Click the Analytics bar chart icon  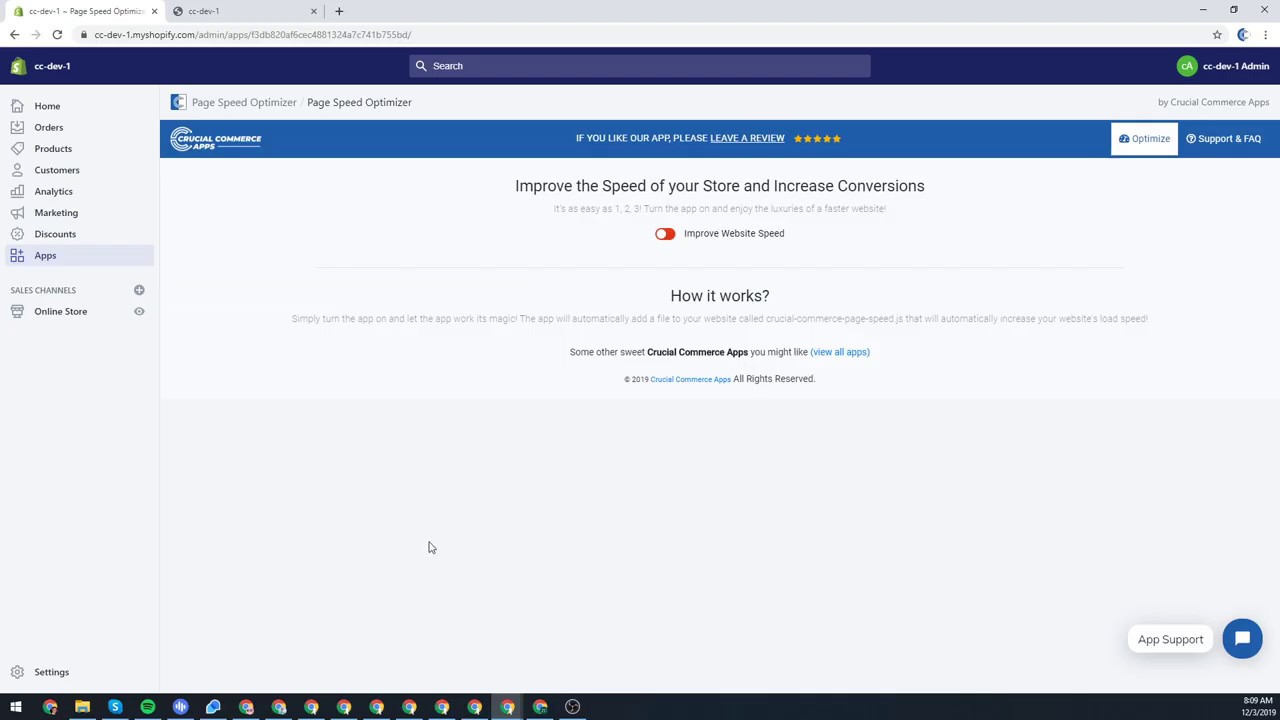point(17,191)
